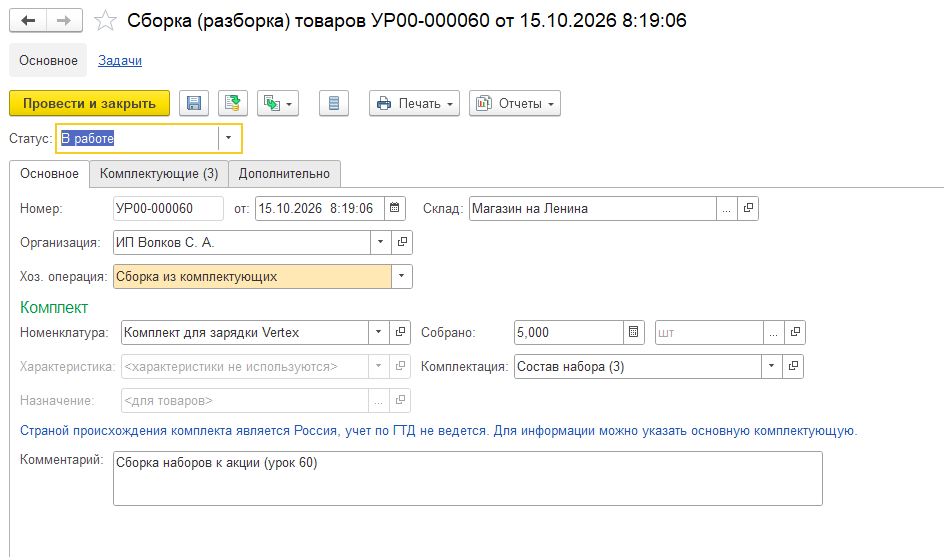Viewport: 944px width, 557px height.
Task: Expand the Статус dropdown
Action: [229, 138]
